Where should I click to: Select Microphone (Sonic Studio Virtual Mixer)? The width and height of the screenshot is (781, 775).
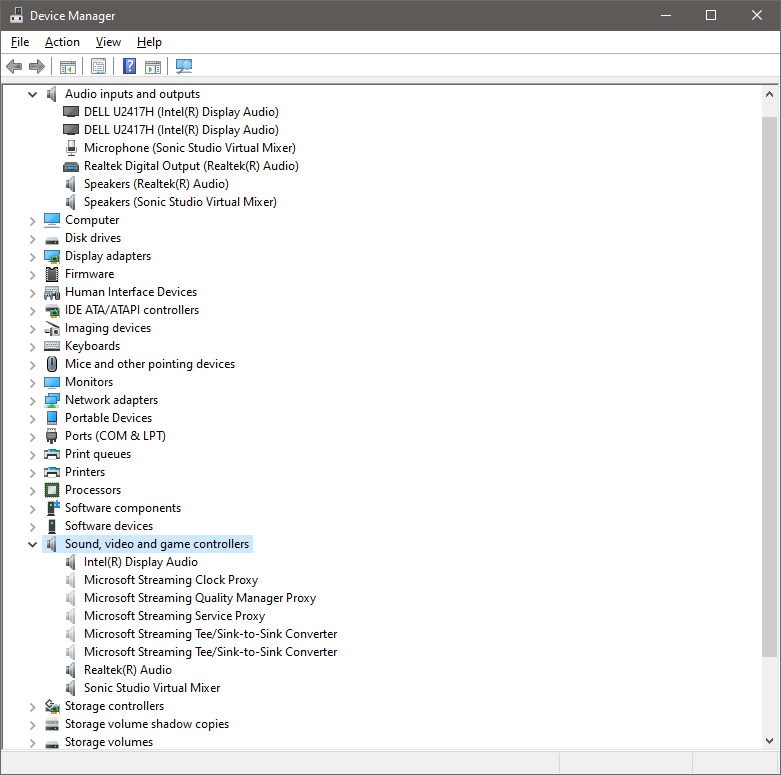click(x=190, y=148)
